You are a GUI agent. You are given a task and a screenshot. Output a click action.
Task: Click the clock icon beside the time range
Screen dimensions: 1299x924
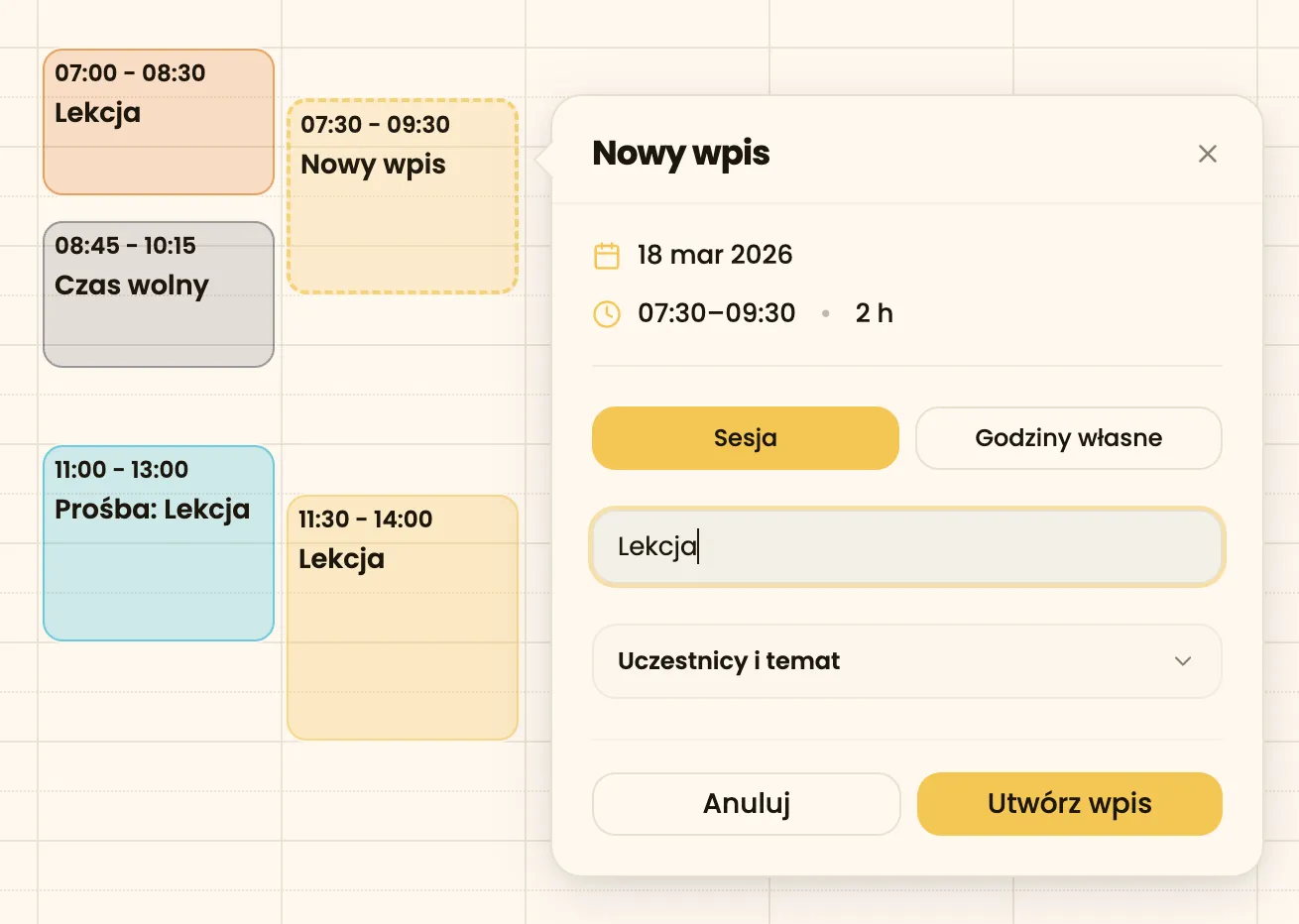[x=607, y=314]
